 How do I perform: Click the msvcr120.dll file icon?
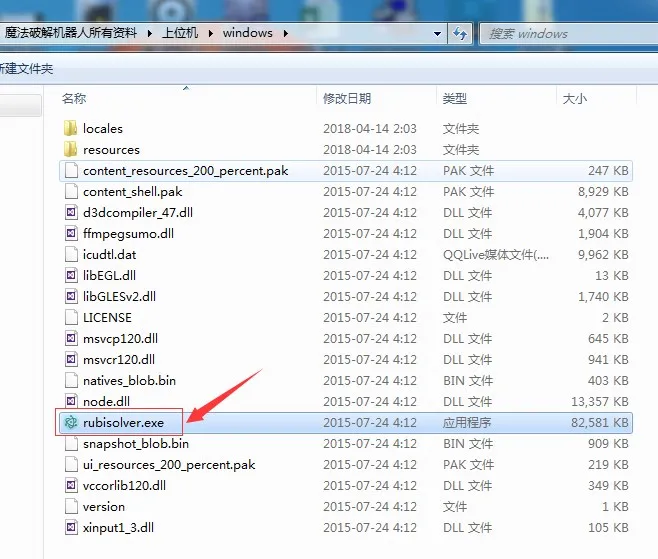pos(71,359)
